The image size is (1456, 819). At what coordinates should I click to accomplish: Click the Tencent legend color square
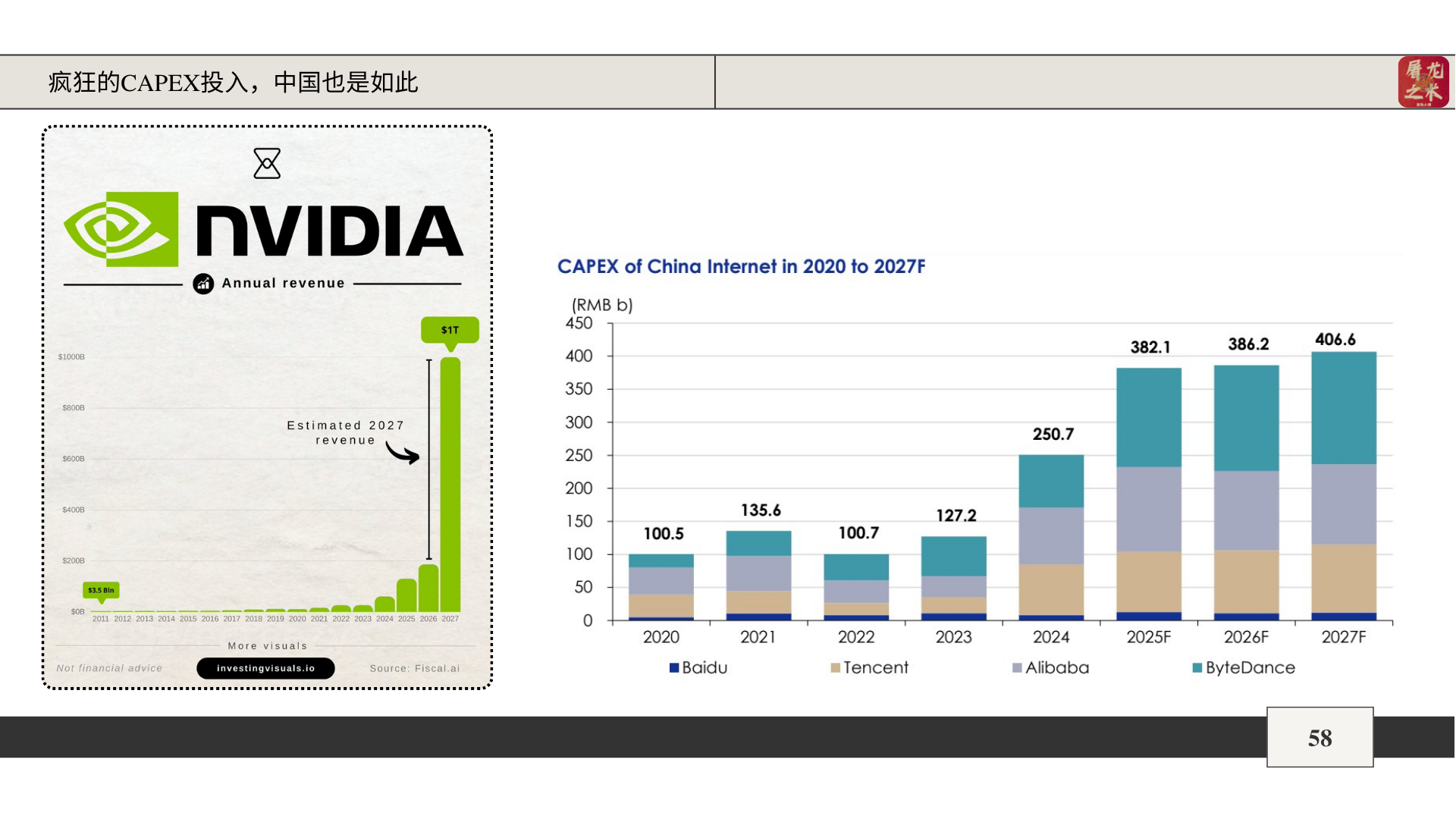(835, 668)
